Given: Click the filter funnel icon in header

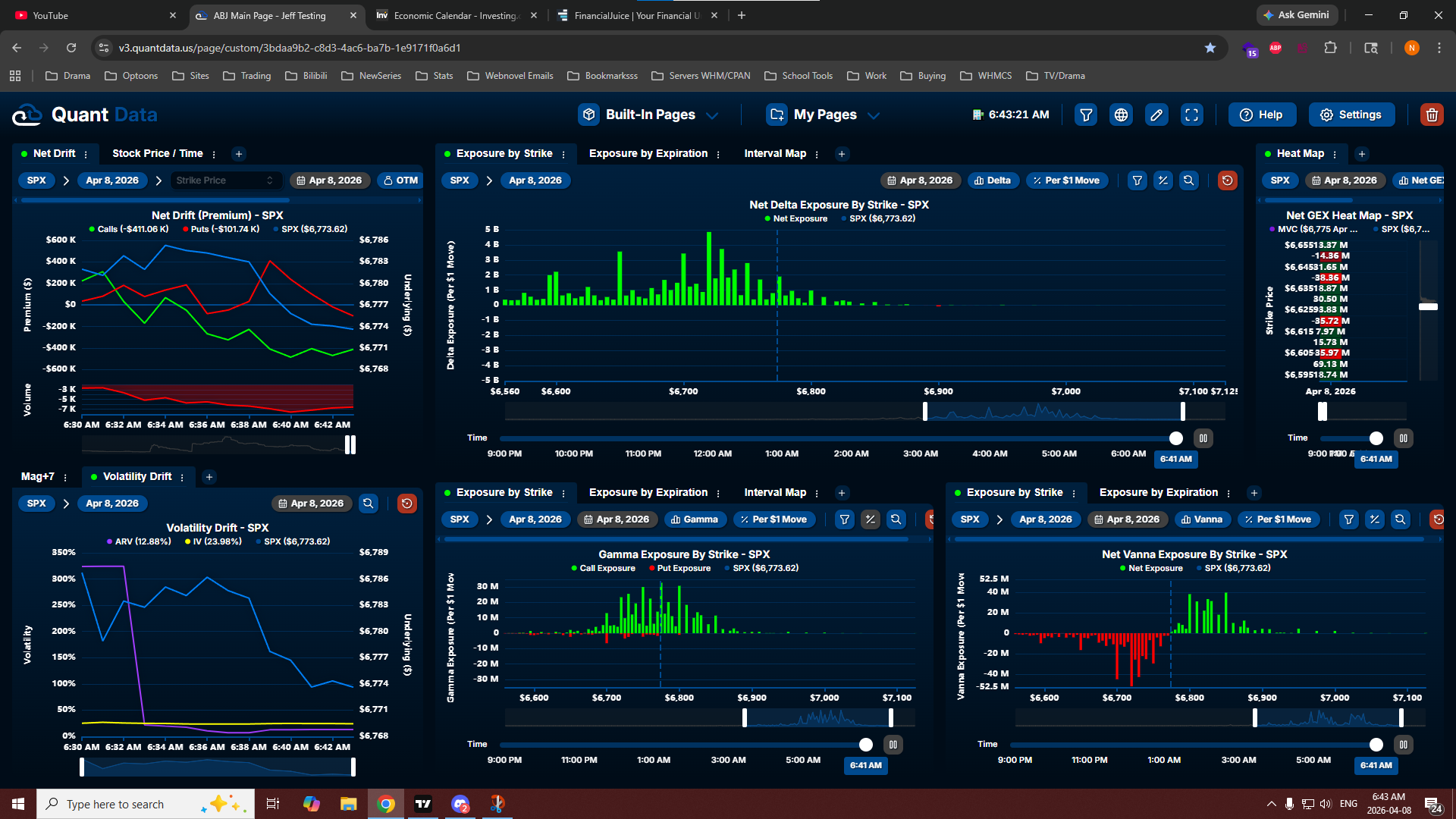Looking at the screenshot, I should [1086, 115].
